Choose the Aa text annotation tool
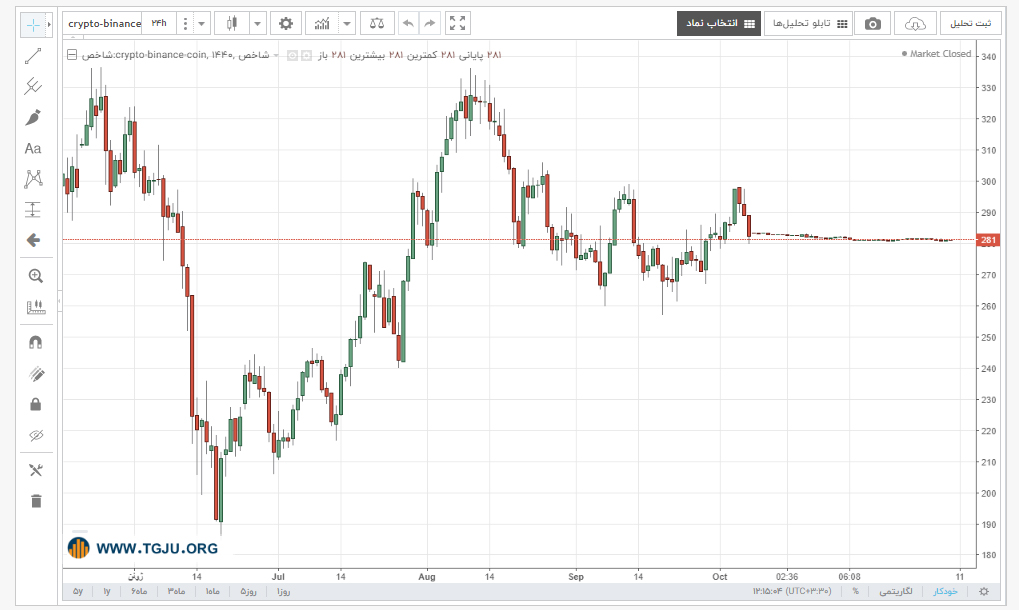Viewport: 1019px width, 610px height. [32, 149]
